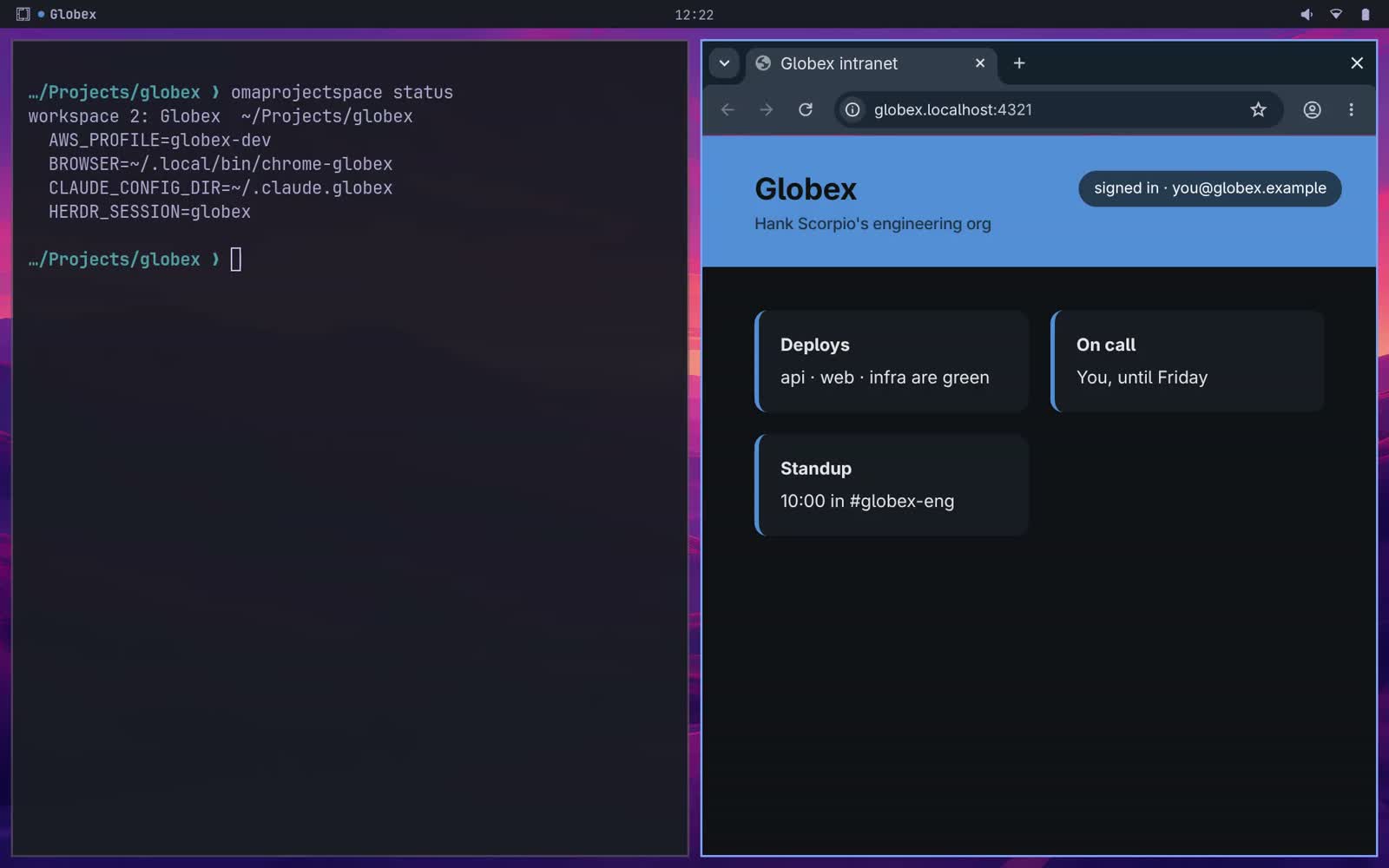Click "10:00 in #globex-eng" text
Viewport: 1389px width, 868px height.
click(x=867, y=501)
